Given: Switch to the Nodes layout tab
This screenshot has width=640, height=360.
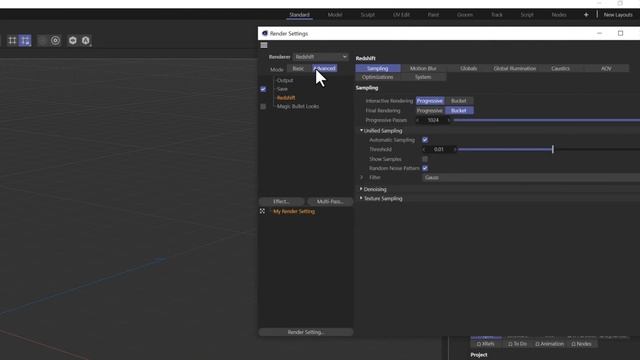Looking at the screenshot, I should pos(559,15).
